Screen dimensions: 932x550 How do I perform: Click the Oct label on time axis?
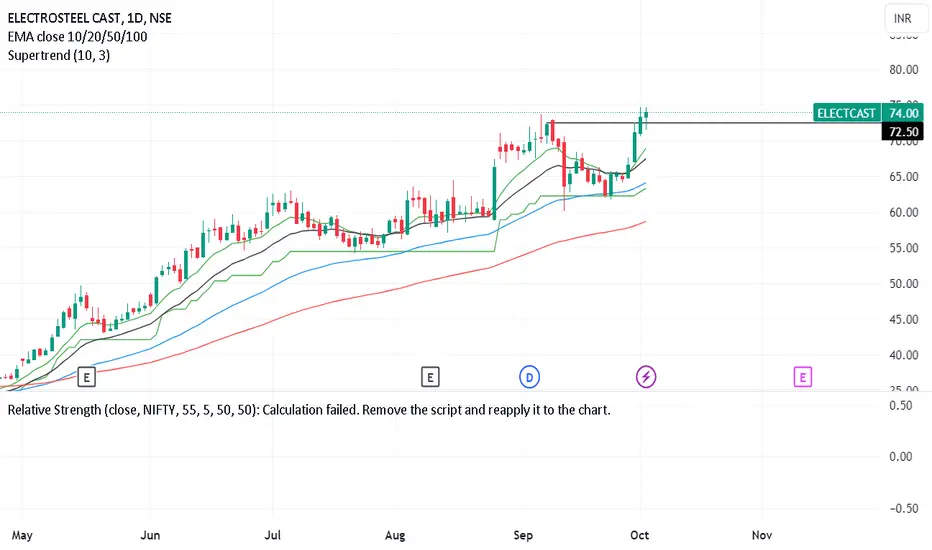click(x=640, y=535)
